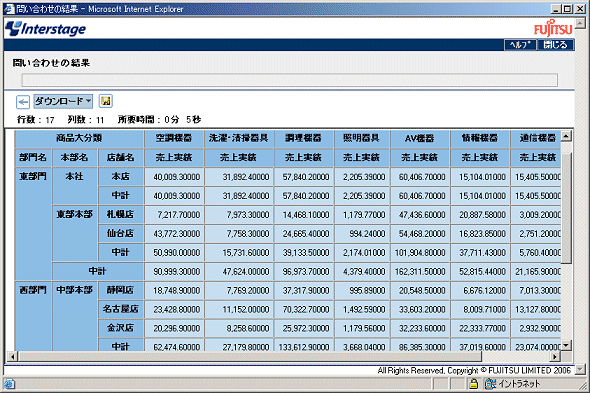This screenshot has height=393, width=590.
Task: Click value 162,311.50000 in AV機器 column
Action: click(420, 271)
